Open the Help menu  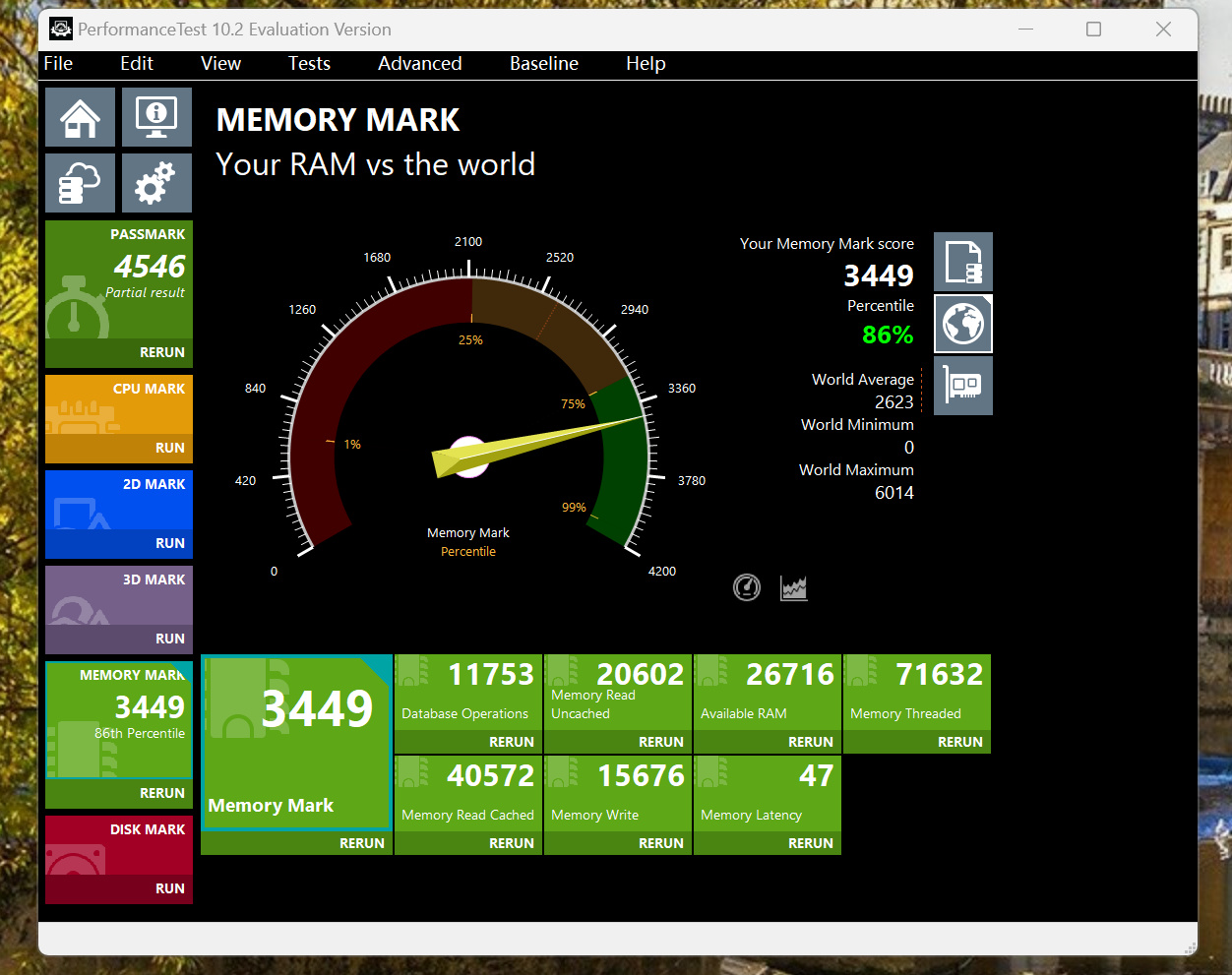coord(646,63)
